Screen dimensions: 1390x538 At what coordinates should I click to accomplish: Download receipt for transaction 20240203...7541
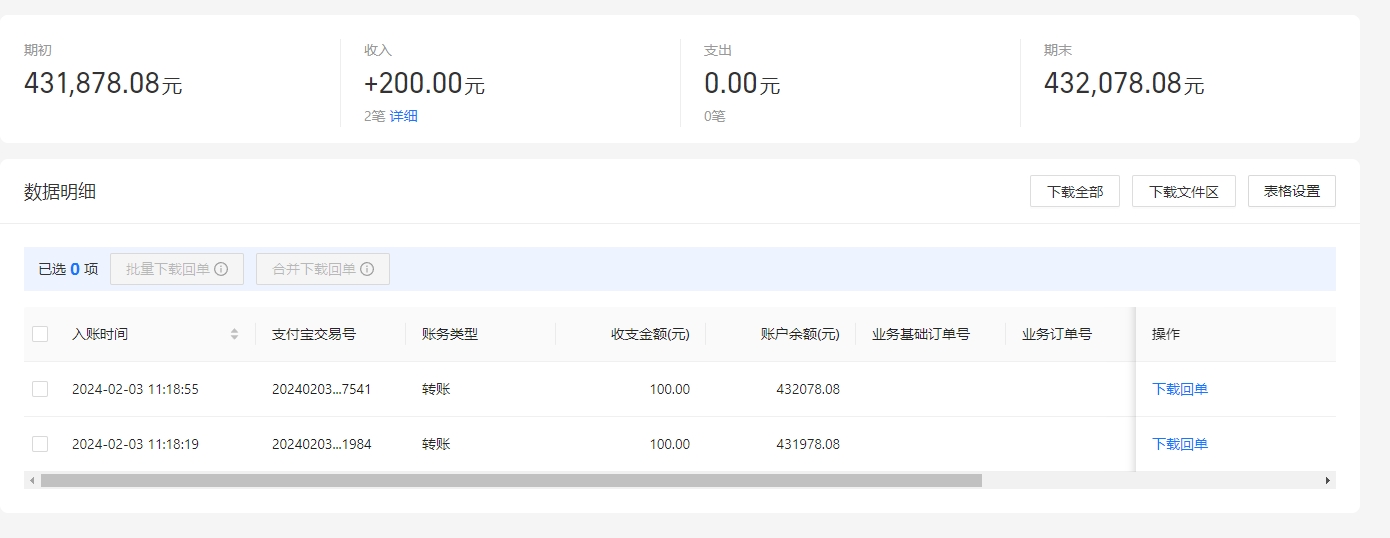(1180, 389)
